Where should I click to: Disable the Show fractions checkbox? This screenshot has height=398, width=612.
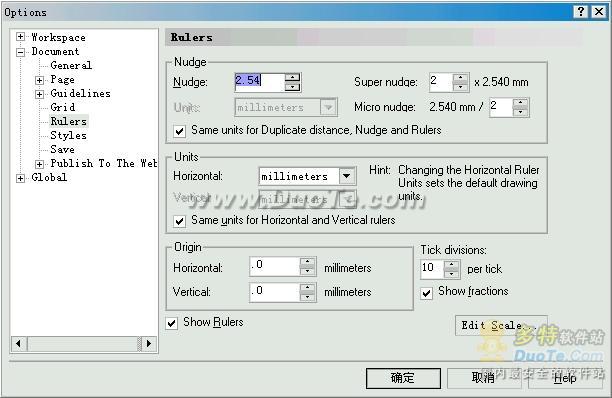427,293
